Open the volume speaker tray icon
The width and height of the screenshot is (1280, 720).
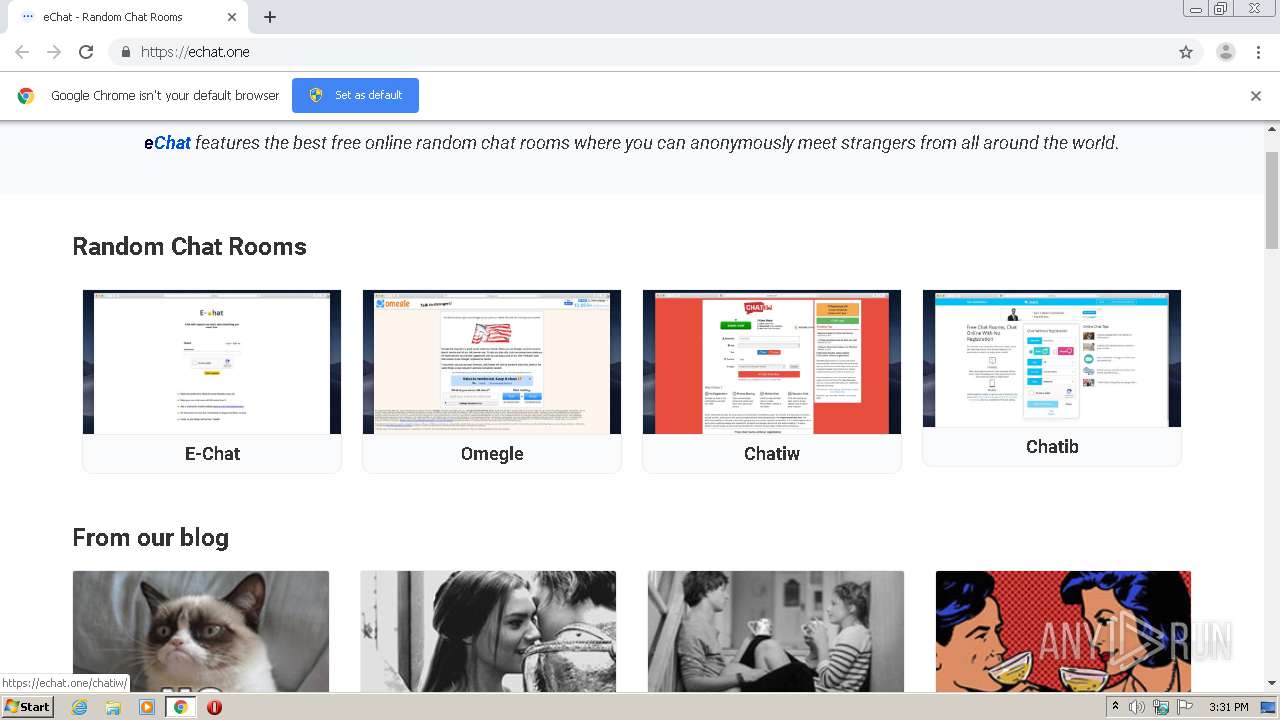coord(1137,707)
